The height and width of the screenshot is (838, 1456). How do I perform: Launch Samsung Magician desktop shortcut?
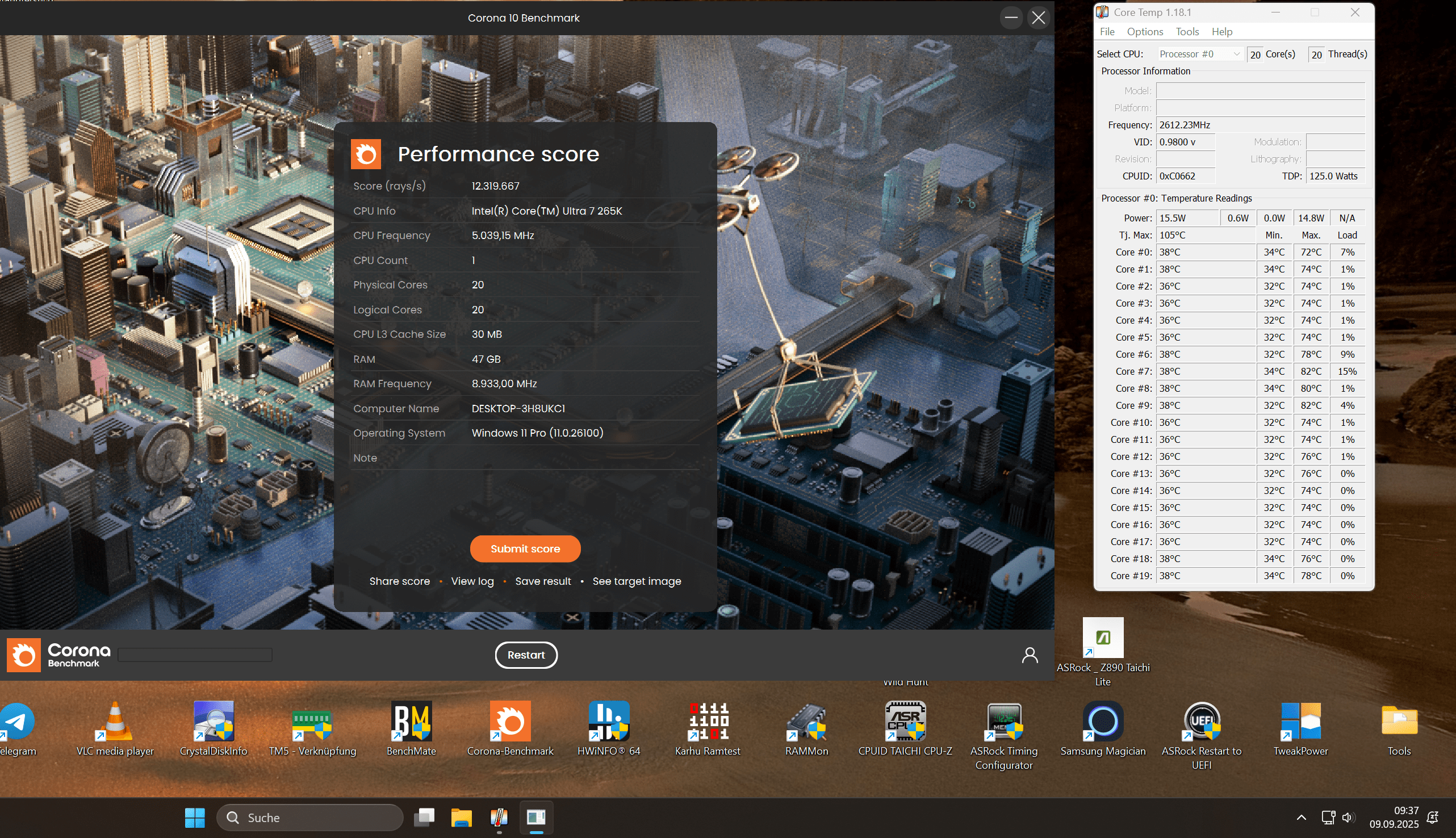click(1103, 722)
